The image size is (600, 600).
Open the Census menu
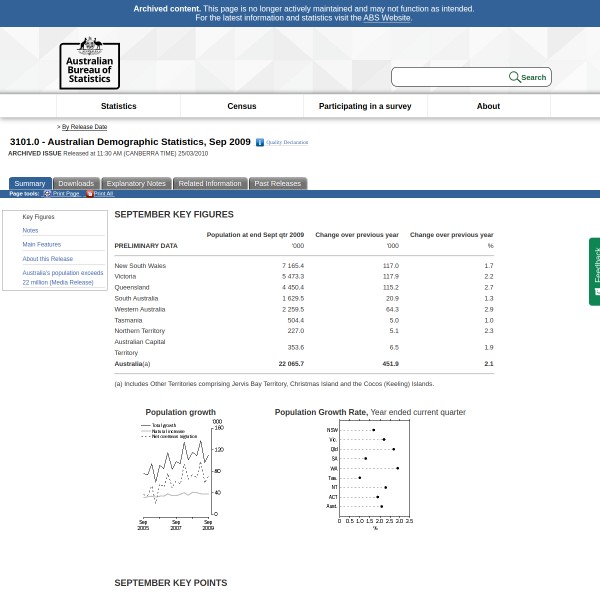(x=242, y=106)
